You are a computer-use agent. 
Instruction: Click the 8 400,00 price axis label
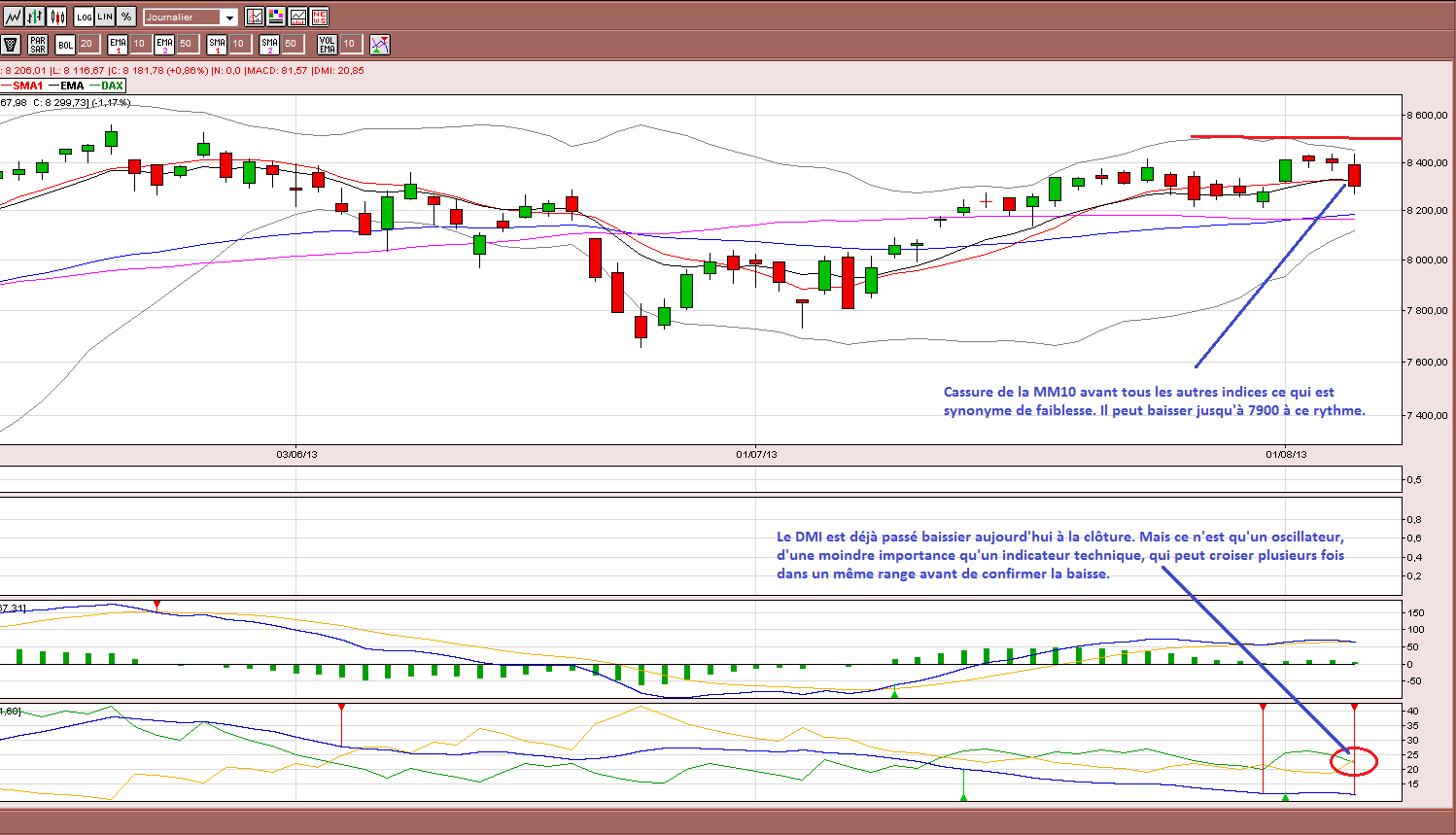tap(1428, 162)
